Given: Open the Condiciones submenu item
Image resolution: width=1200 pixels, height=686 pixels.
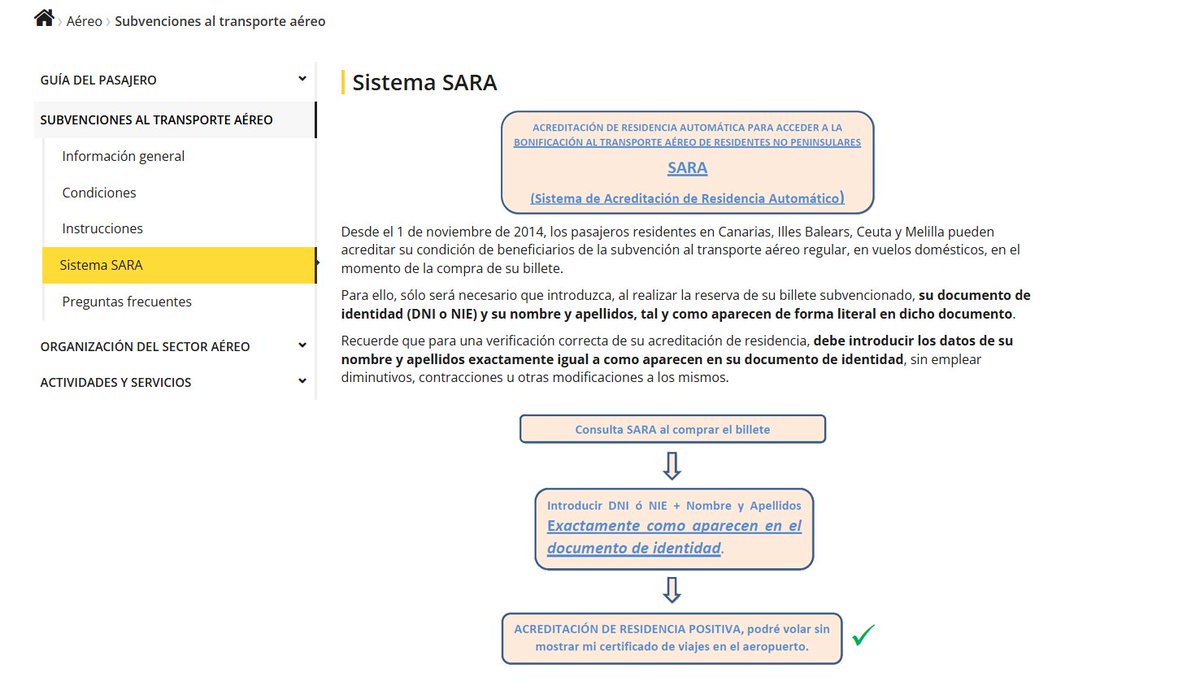Looking at the screenshot, I should [99, 193].
